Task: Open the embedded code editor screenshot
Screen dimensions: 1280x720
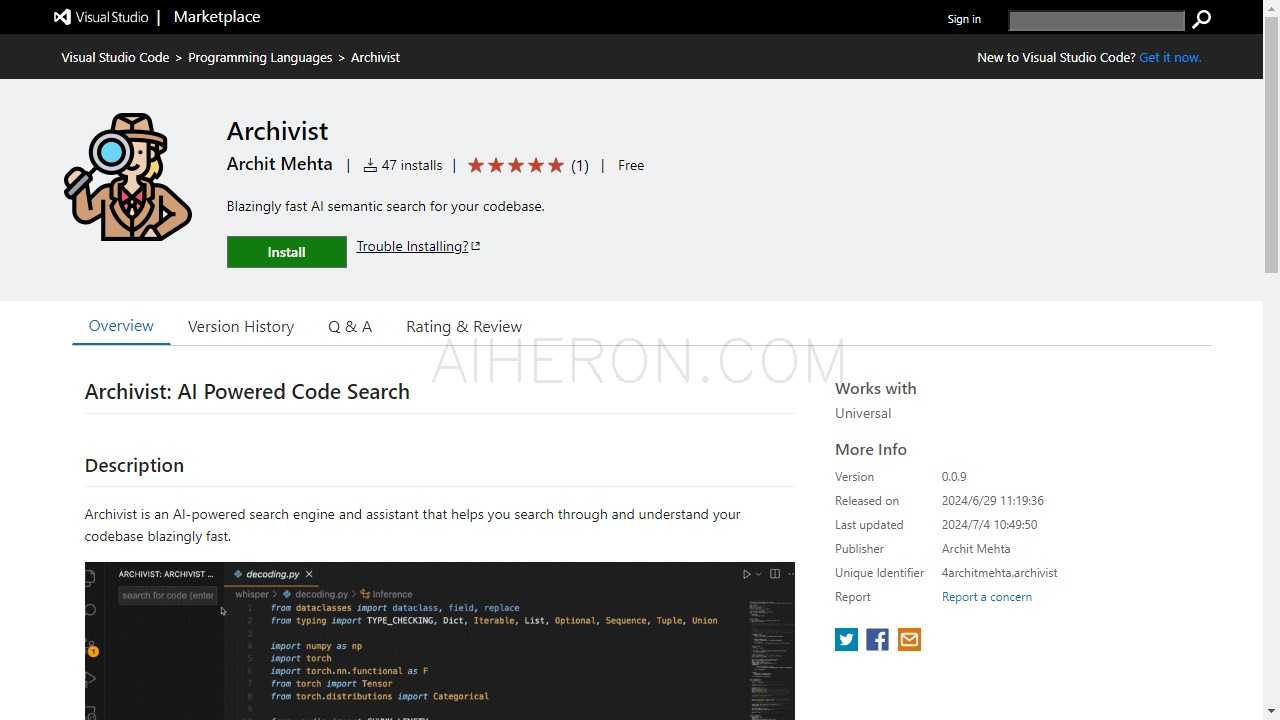Action: 440,641
